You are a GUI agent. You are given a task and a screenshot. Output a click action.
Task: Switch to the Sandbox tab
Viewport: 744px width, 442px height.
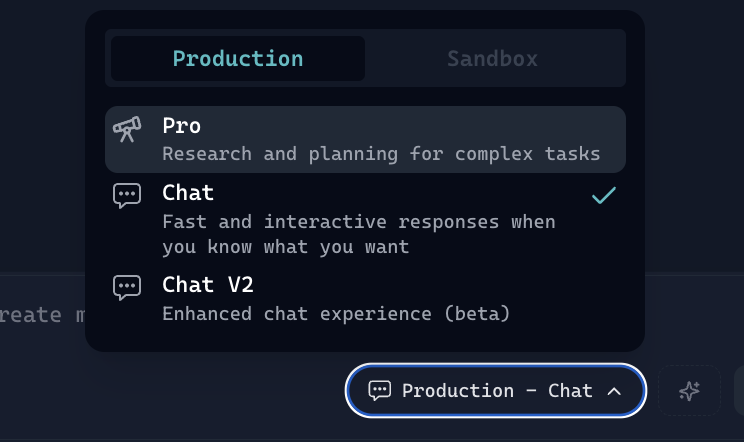[x=492, y=58]
